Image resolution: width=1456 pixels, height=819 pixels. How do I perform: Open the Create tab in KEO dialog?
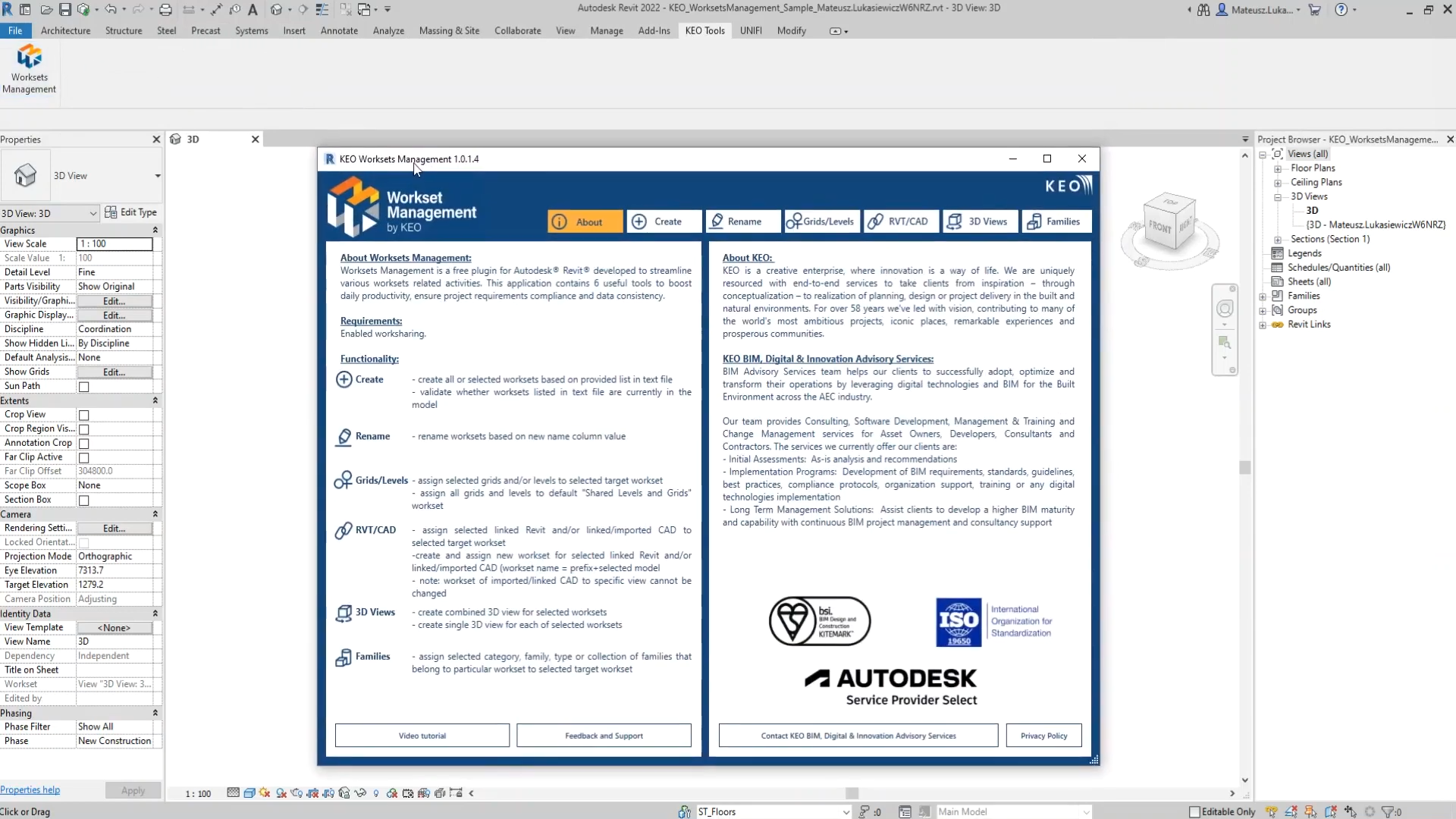664,221
